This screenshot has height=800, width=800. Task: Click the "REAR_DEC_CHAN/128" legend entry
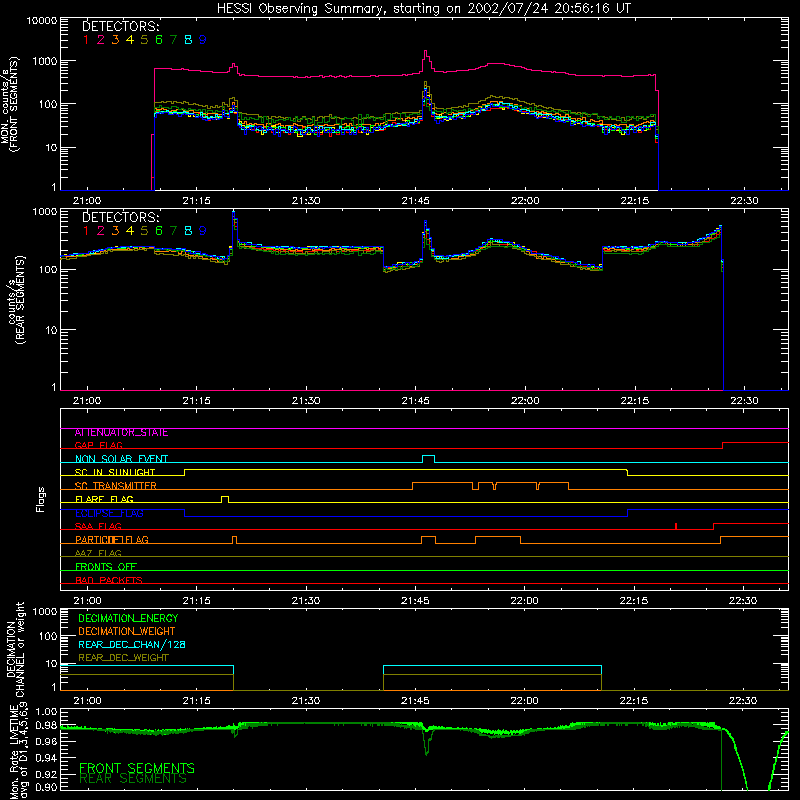(132, 644)
